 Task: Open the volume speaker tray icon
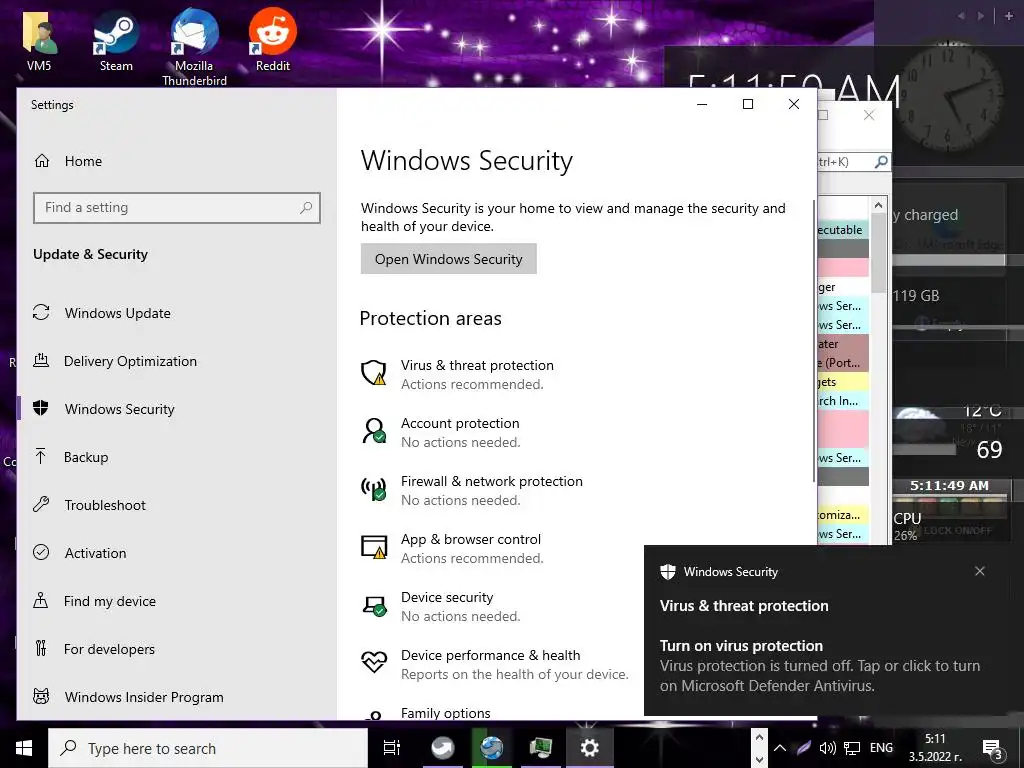point(827,748)
